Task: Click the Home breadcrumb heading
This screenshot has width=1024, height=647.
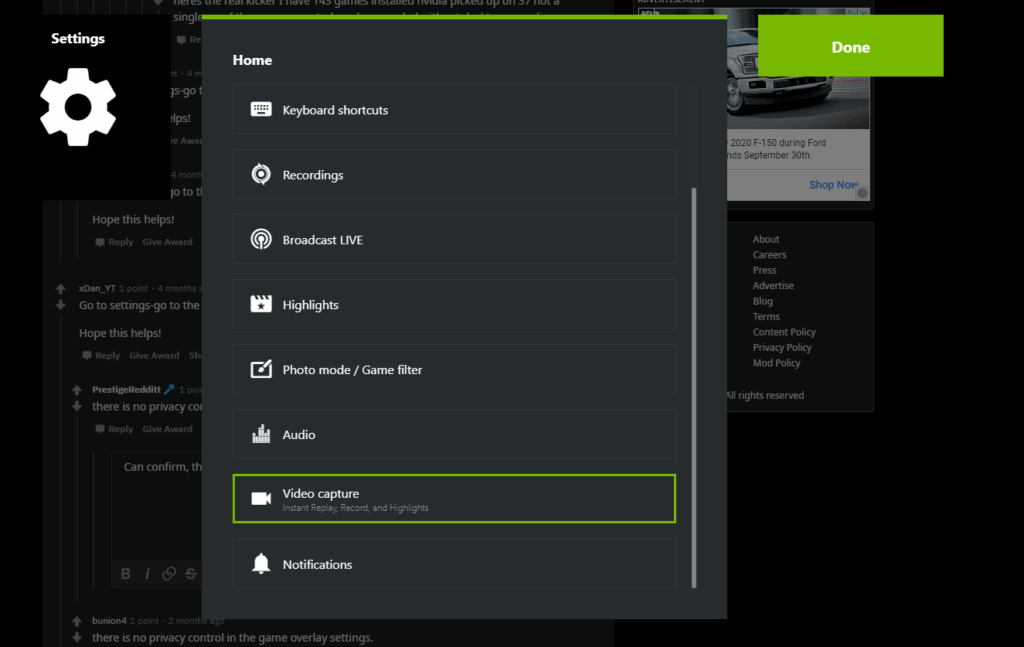Action: click(x=252, y=60)
